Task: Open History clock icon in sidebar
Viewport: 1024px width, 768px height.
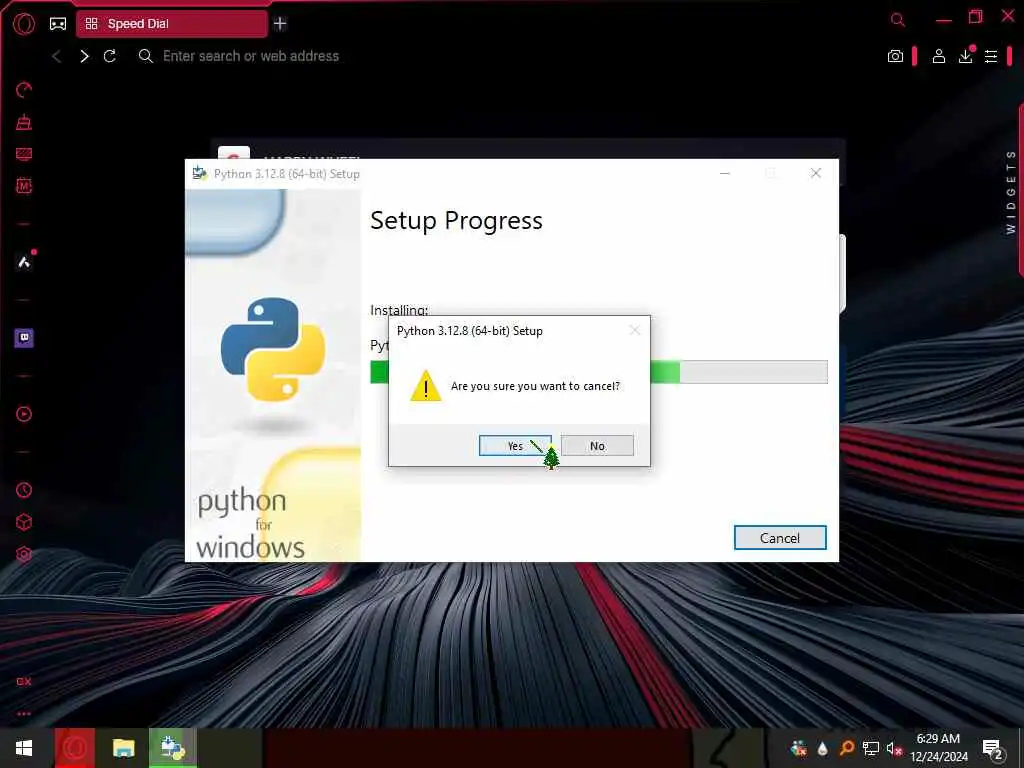Action: (x=24, y=490)
